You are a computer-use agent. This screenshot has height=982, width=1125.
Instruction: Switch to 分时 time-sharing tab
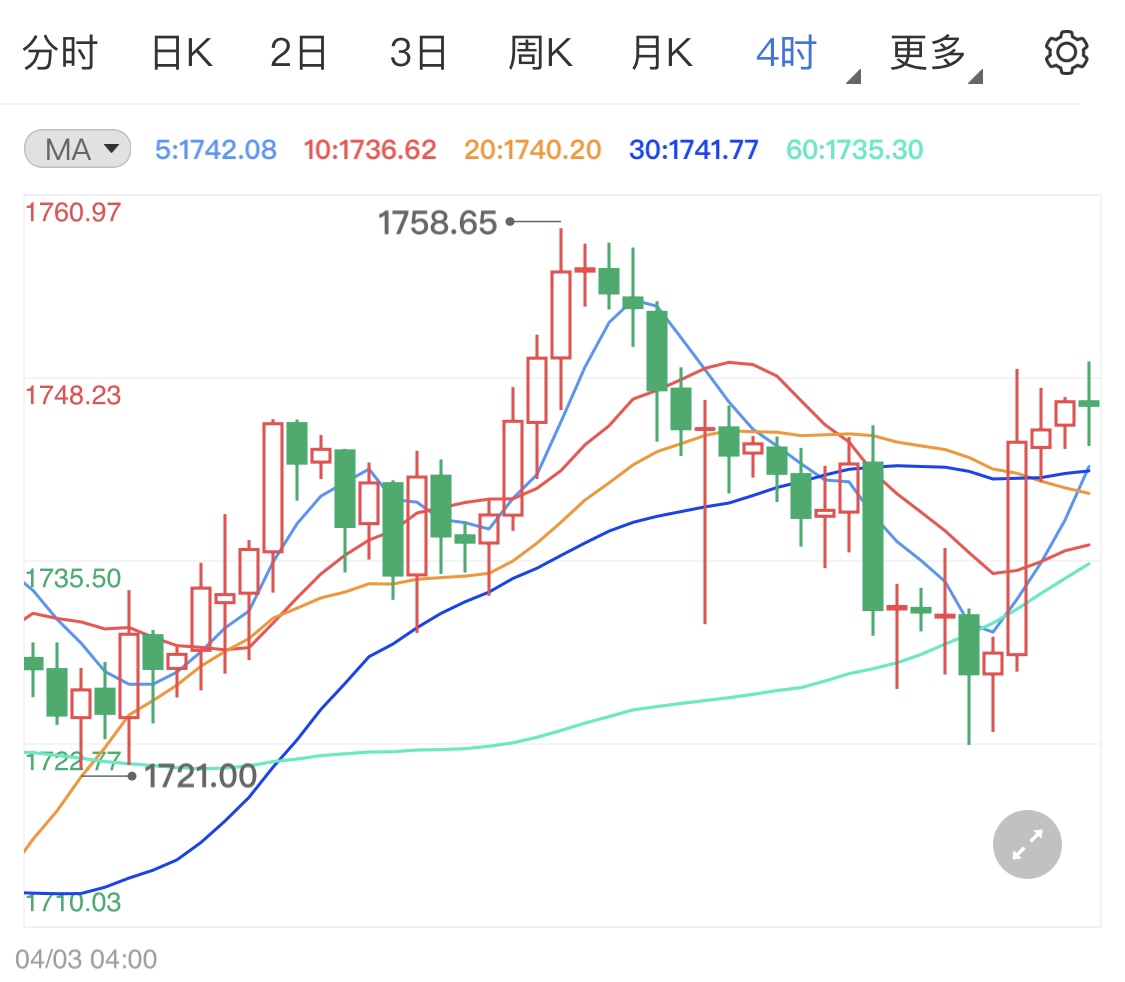60,52
